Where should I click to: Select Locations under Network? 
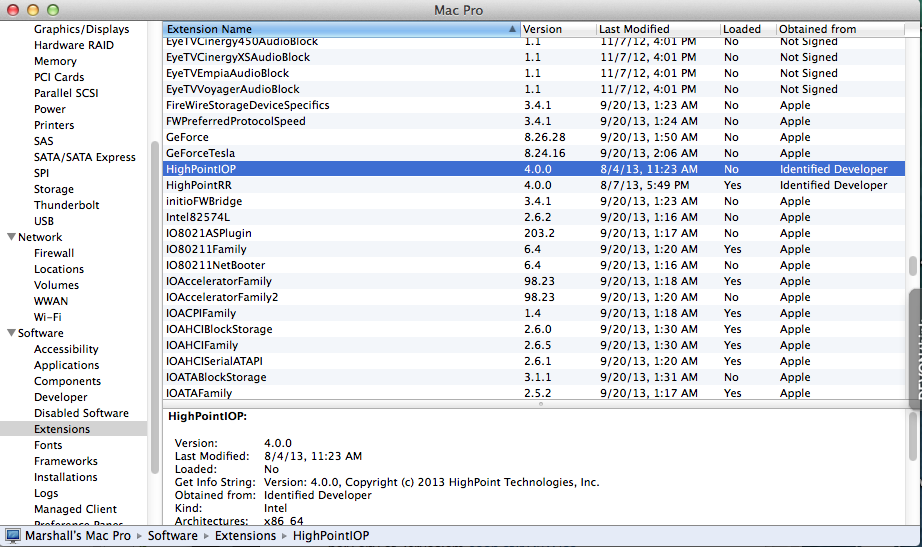(59, 269)
